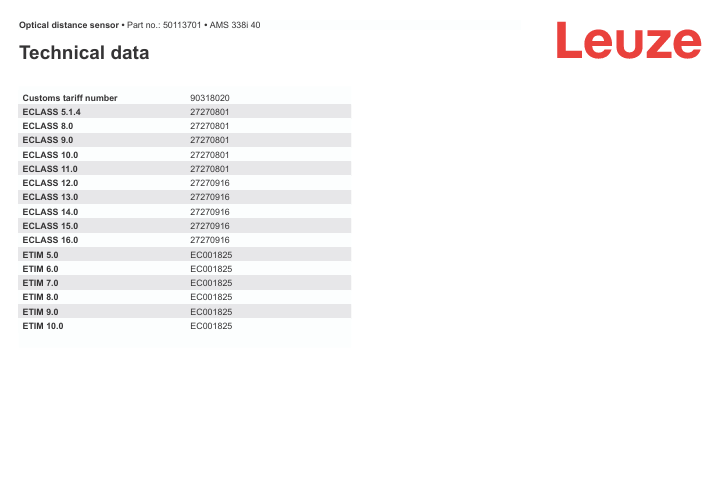The width and height of the screenshot is (708, 483).
Task: Click the value beside ECLASS 16.0
Action: coord(210,240)
